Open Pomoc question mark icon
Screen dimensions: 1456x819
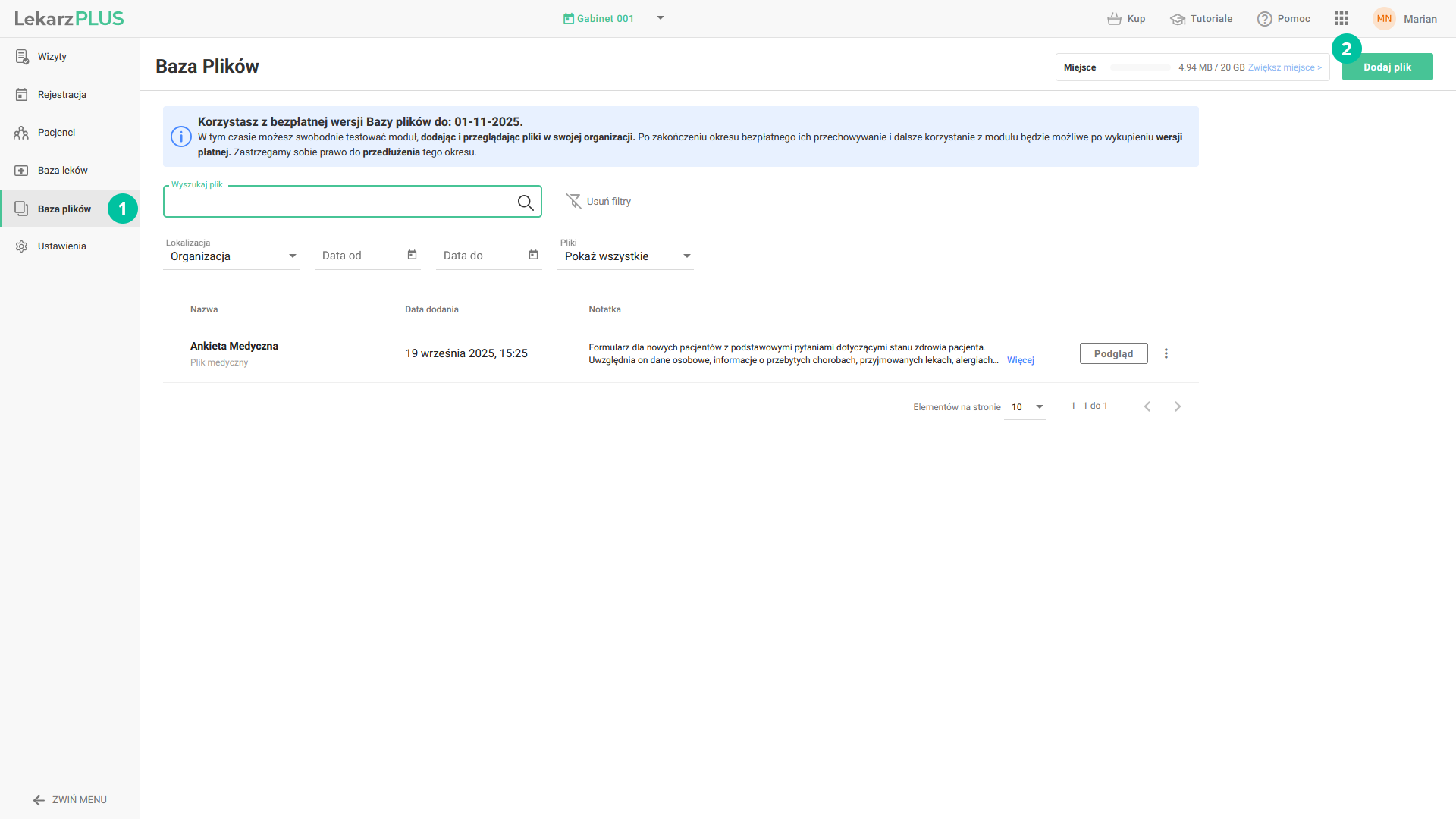pyautogui.click(x=1264, y=19)
